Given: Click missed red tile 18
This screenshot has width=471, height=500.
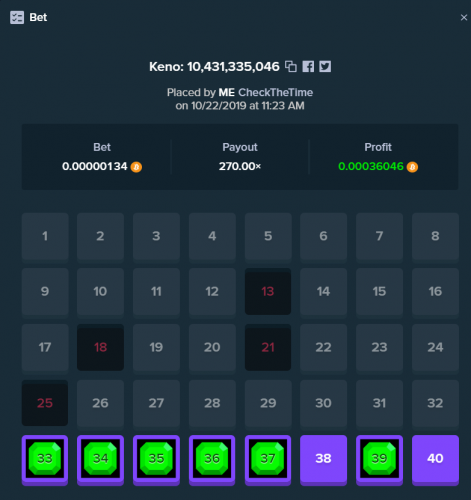Looking at the screenshot, I should click(100, 347).
